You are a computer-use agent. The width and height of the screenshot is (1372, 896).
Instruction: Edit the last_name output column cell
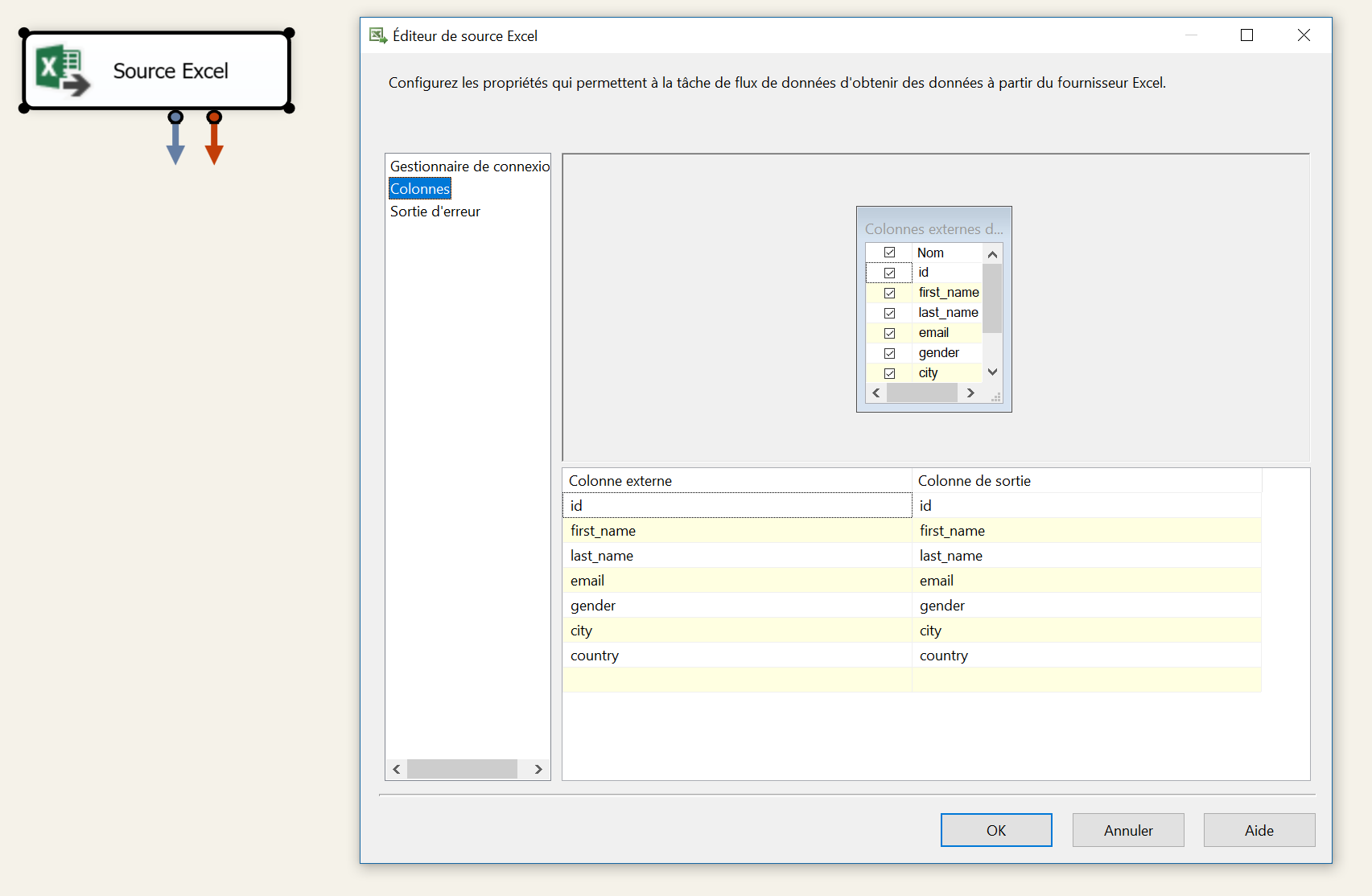[x=1086, y=556]
